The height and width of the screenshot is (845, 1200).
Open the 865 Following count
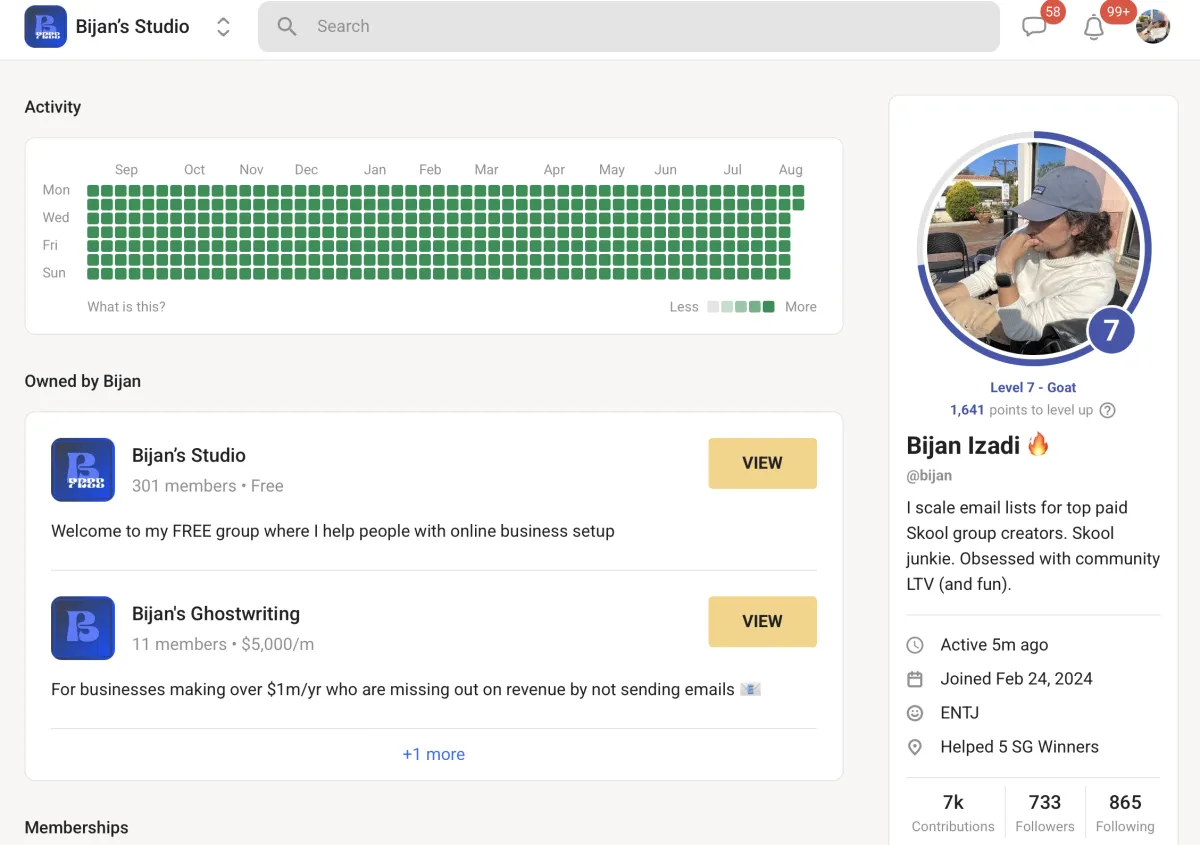point(1125,813)
